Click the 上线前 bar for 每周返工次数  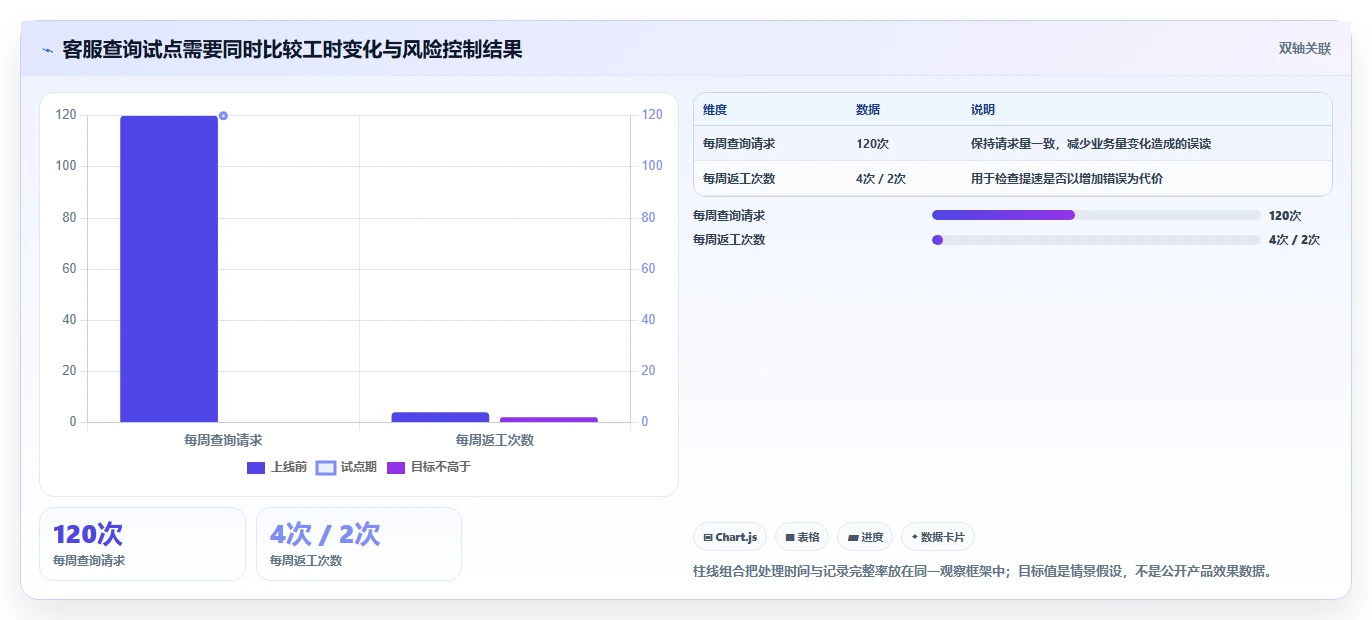tap(440, 417)
